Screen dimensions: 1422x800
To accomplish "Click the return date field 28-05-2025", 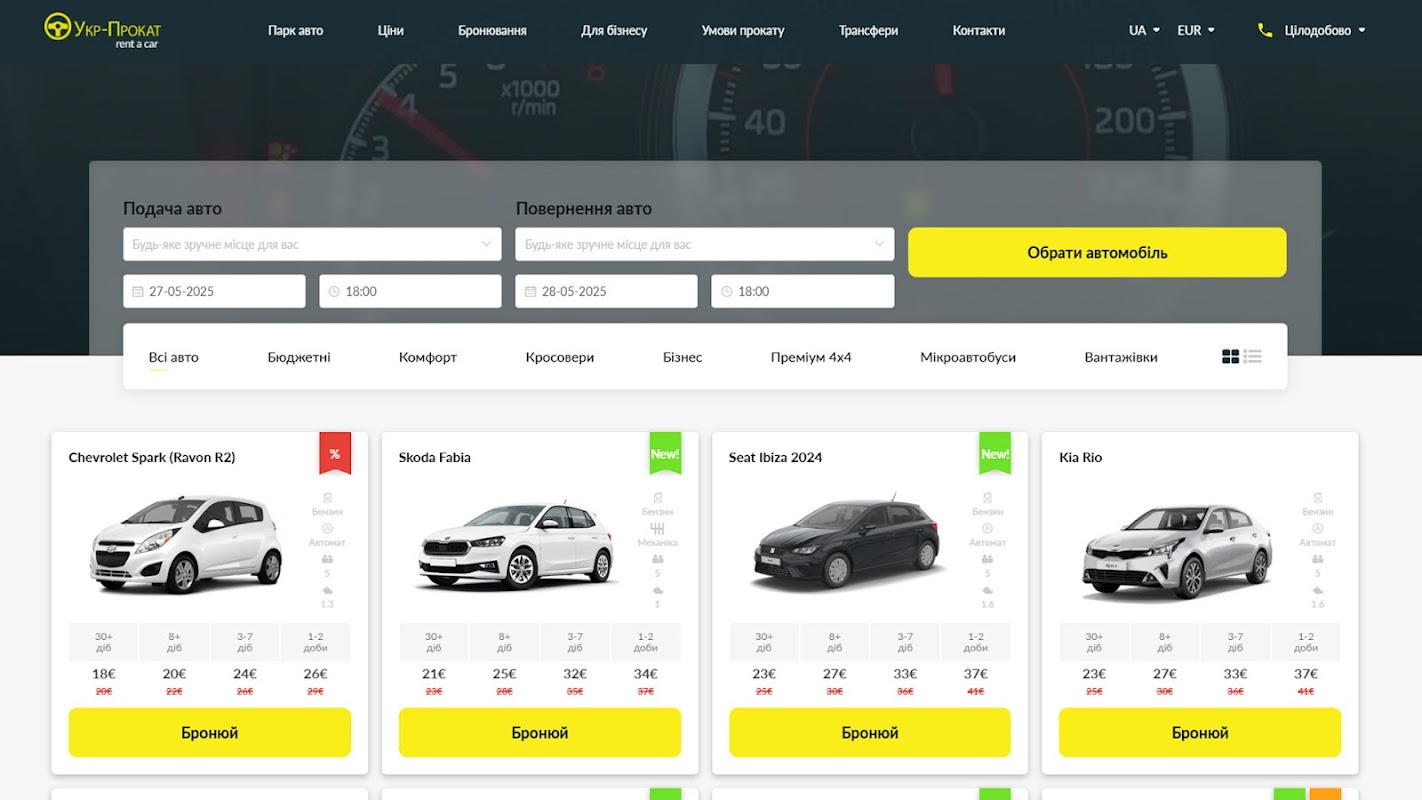I will point(606,292).
